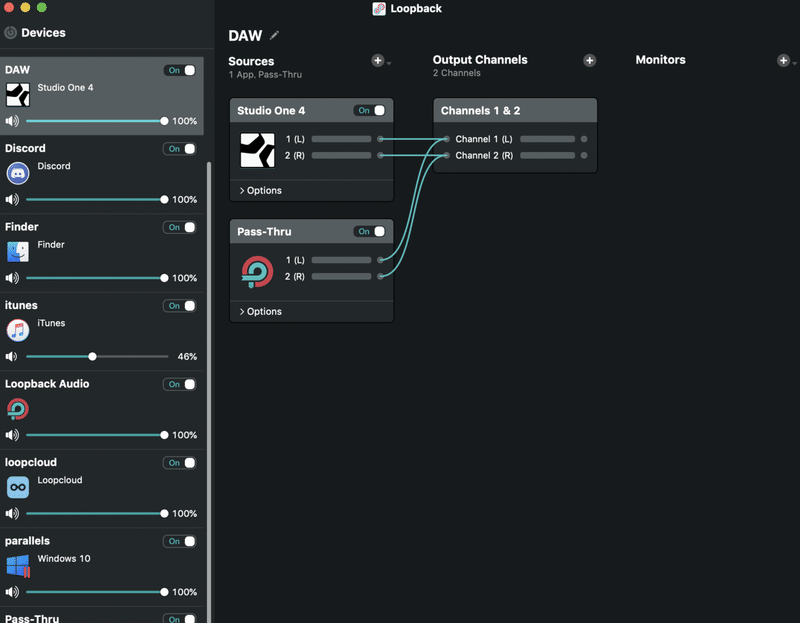Click the parallels volume slider handle

[x=164, y=592]
